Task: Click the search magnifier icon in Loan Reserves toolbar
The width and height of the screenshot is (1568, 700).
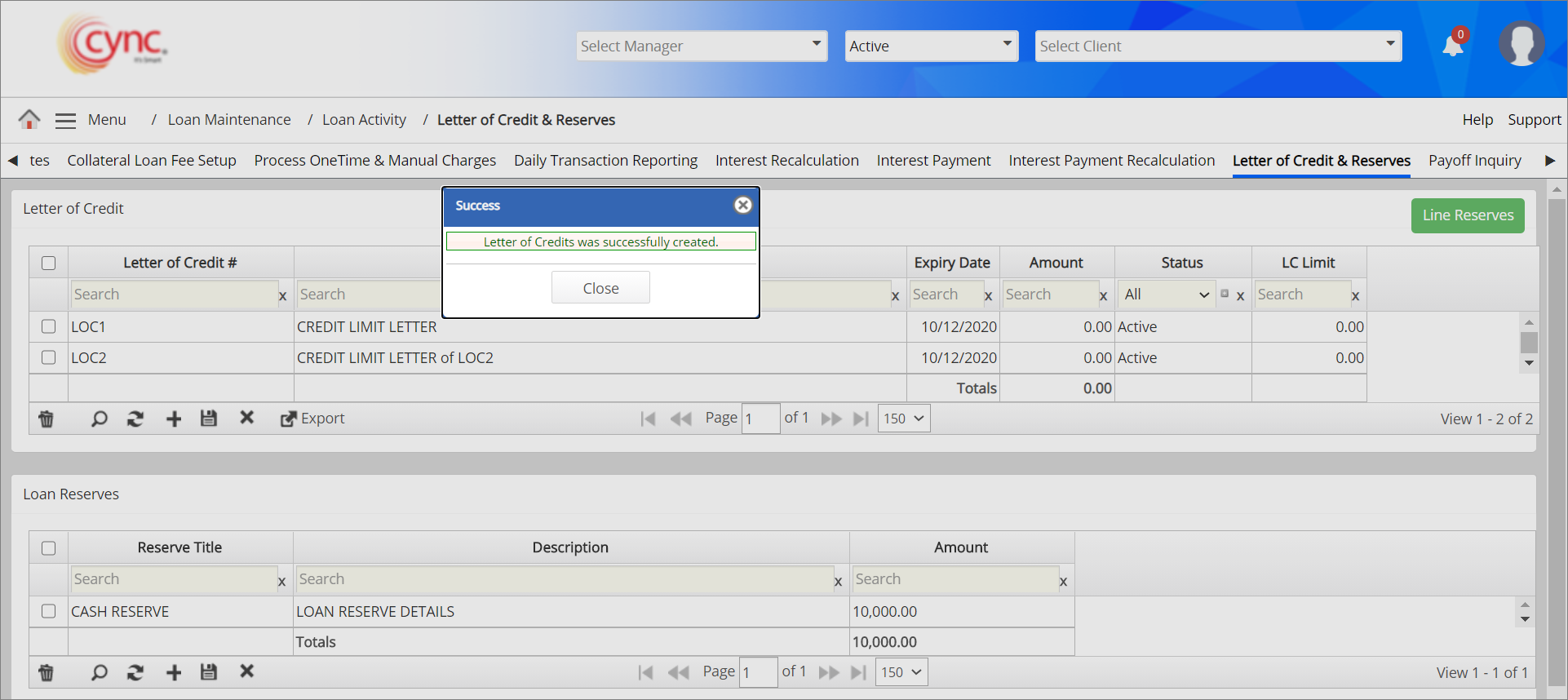Action: [x=100, y=672]
